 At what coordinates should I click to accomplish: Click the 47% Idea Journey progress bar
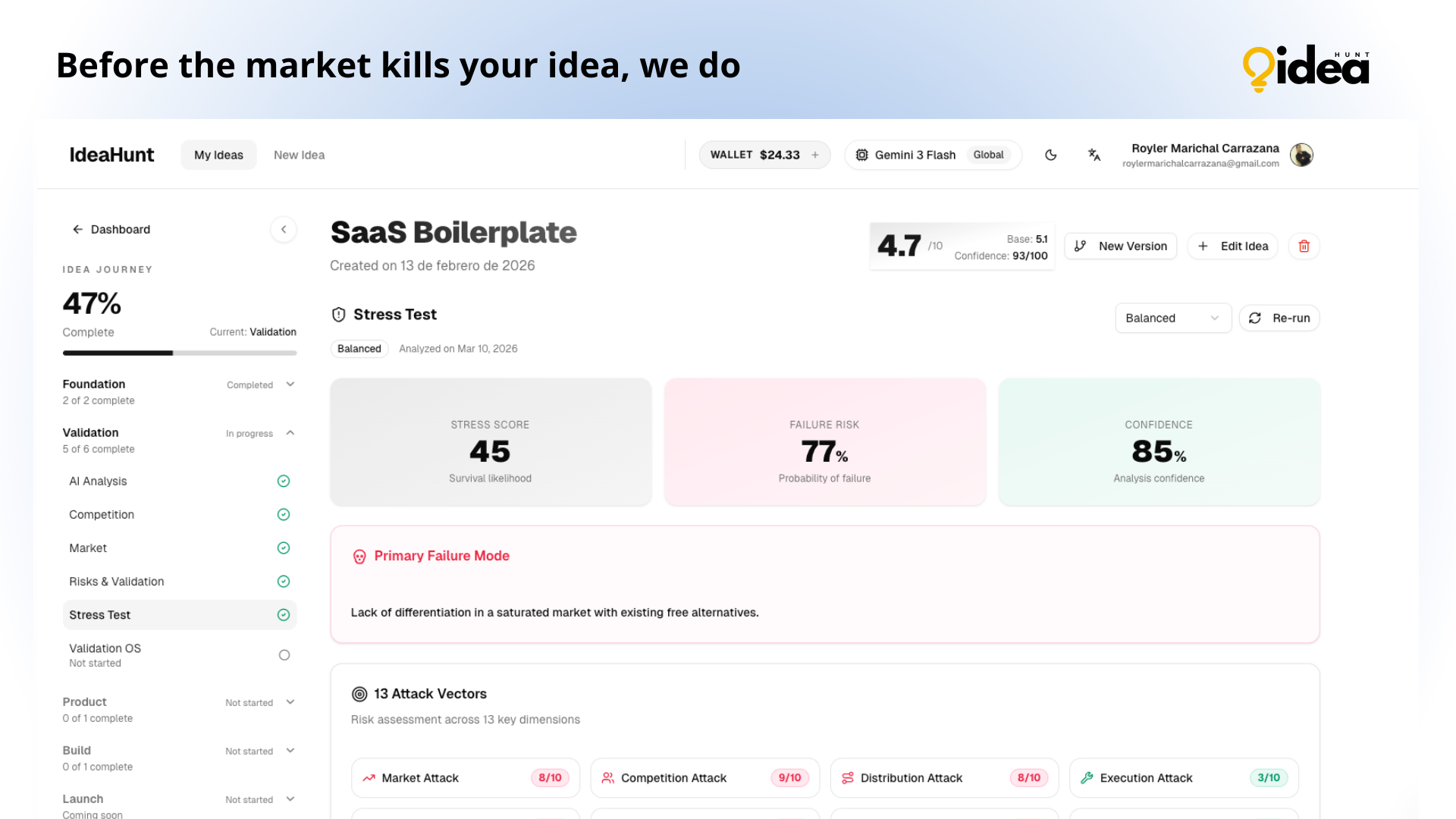click(179, 353)
